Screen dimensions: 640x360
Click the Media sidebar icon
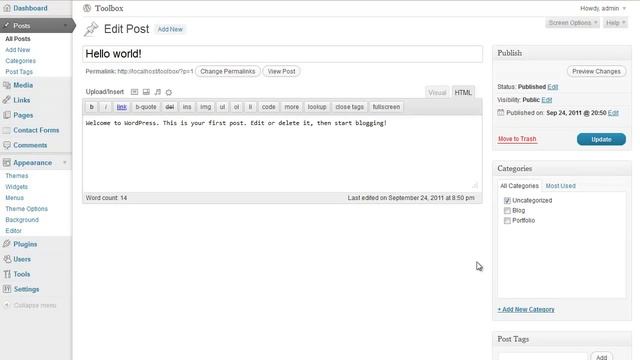7,85
